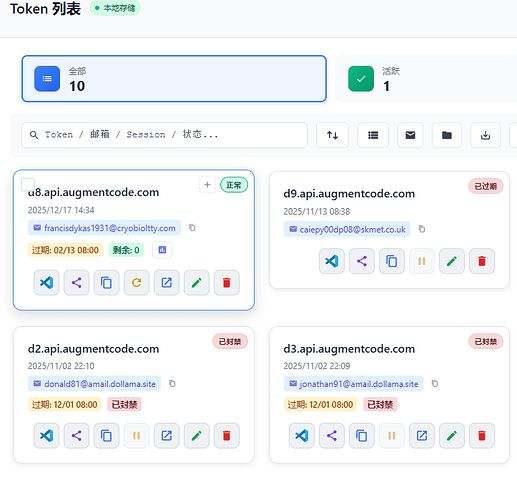Click the 本地存储 storage indicator badge
517x500 pixels.
[115, 8]
